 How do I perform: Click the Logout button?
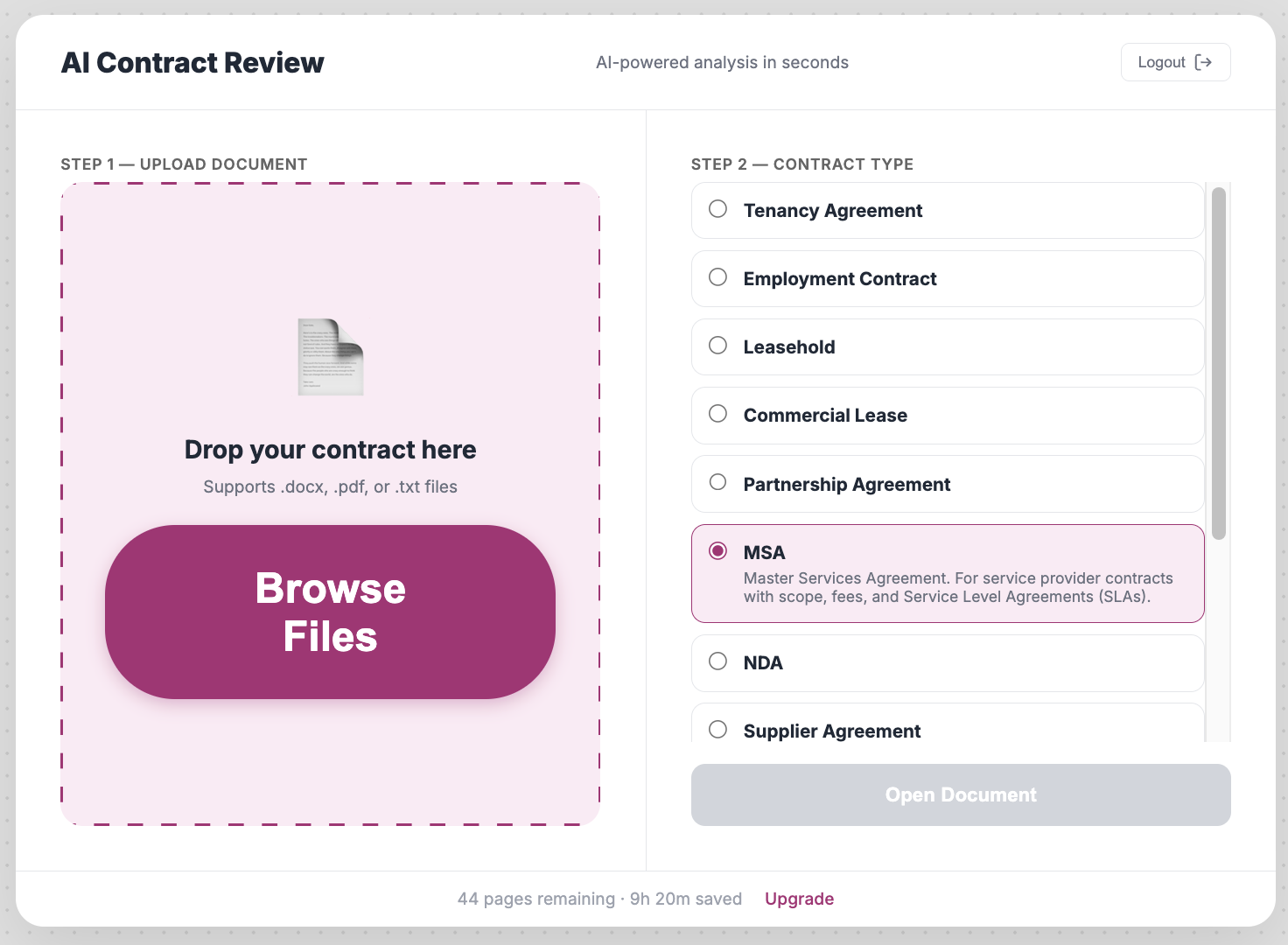click(1175, 62)
